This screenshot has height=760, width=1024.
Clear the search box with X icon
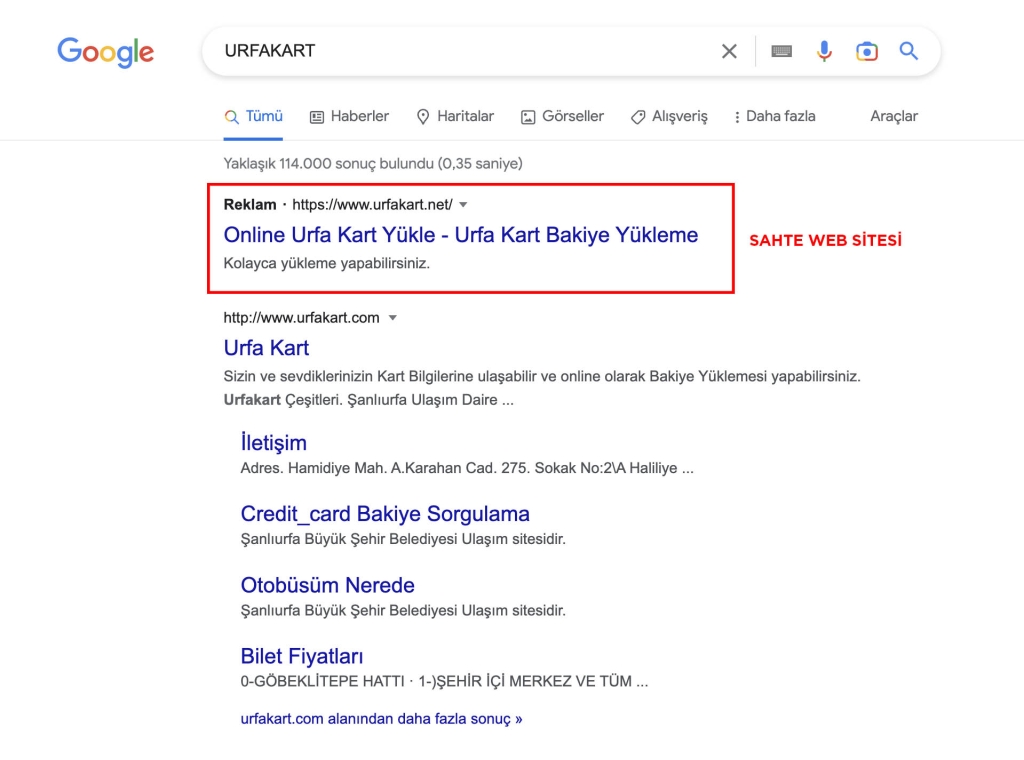(729, 51)
